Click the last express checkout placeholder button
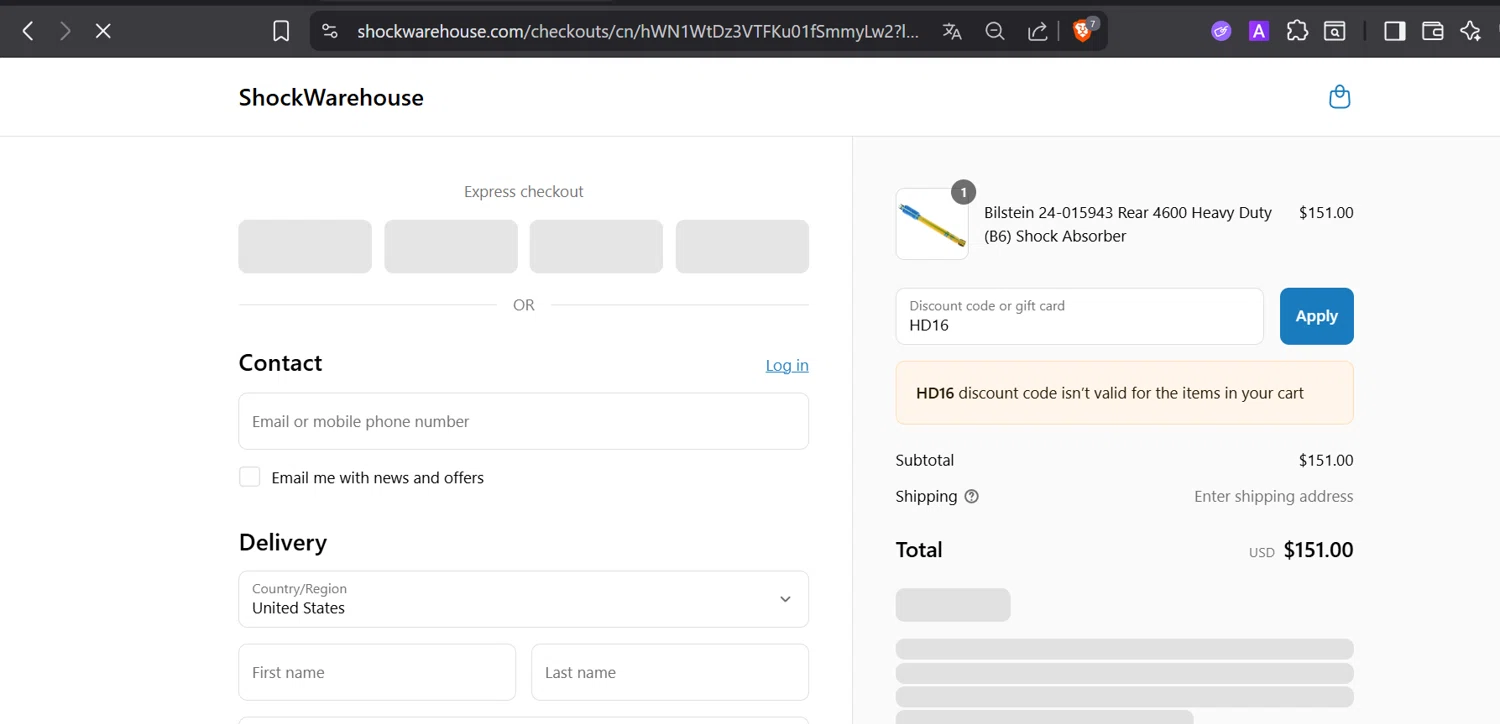The height and width of the screenshot is (724, 1500). [x=742, y=246]
